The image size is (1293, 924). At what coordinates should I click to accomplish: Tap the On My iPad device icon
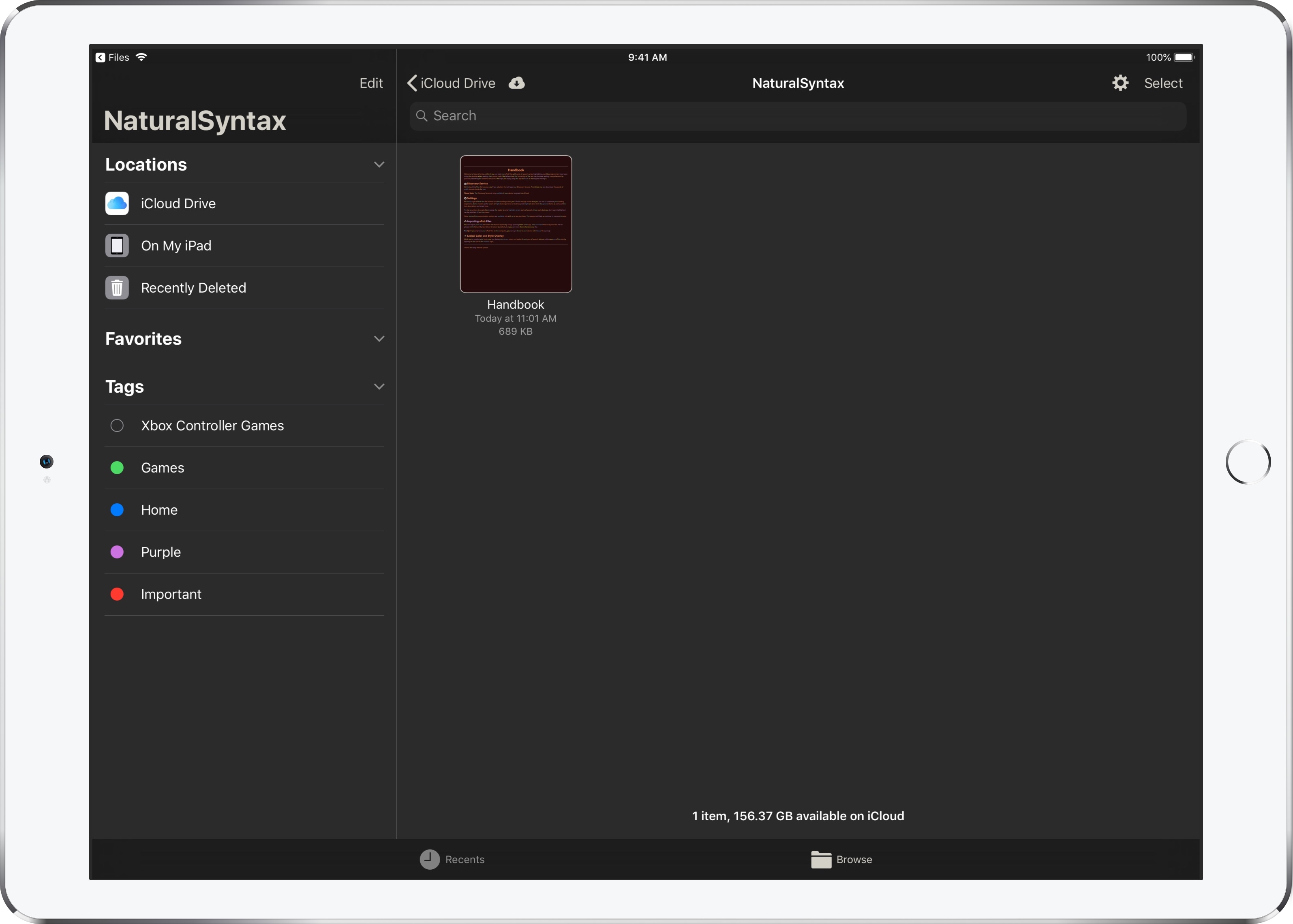point(117,246)
